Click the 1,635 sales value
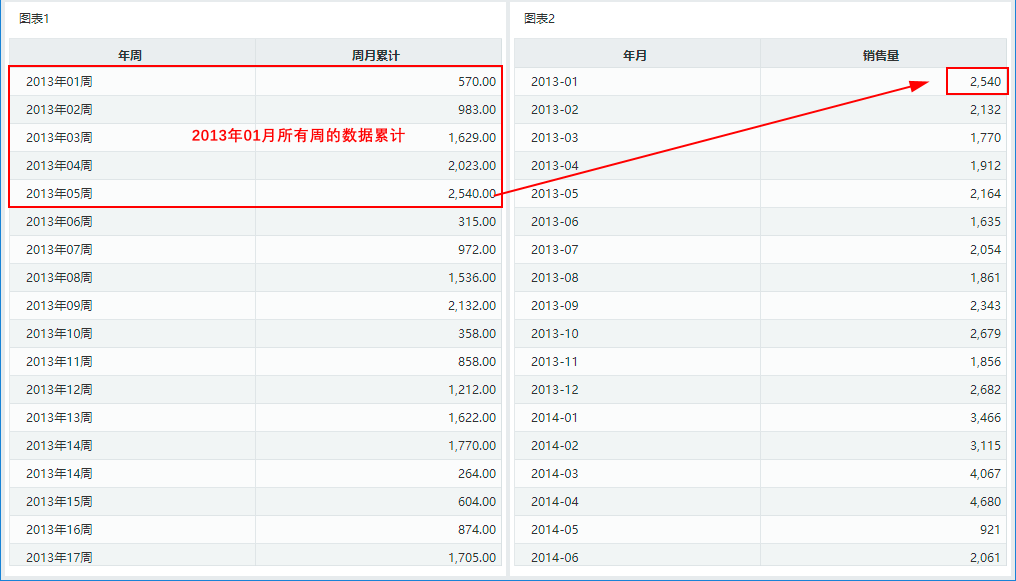The height and width of the screenshot is (581, 1016). [x=985, y=222]
